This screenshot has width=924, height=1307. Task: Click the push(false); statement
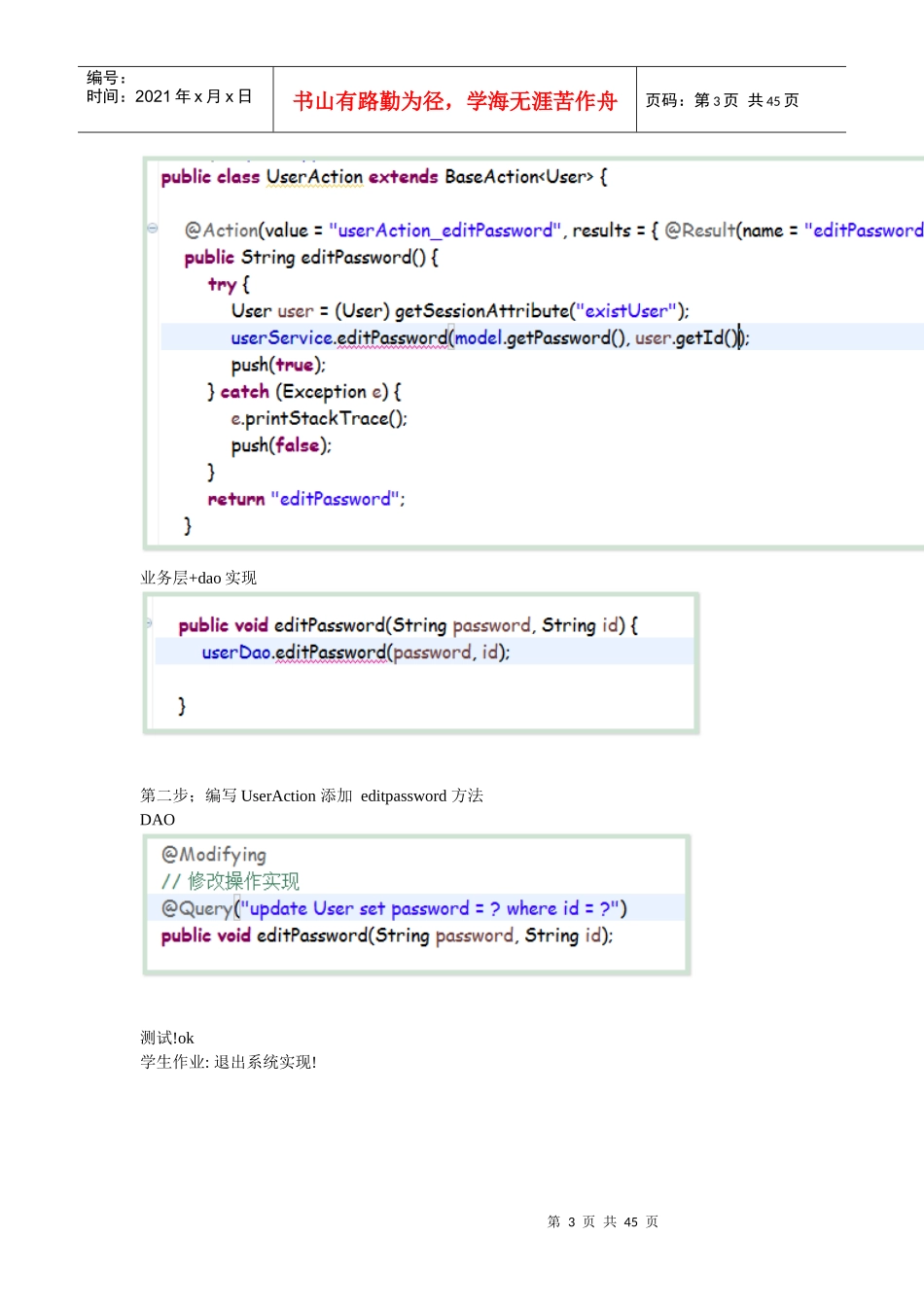(x=281, y=445)
